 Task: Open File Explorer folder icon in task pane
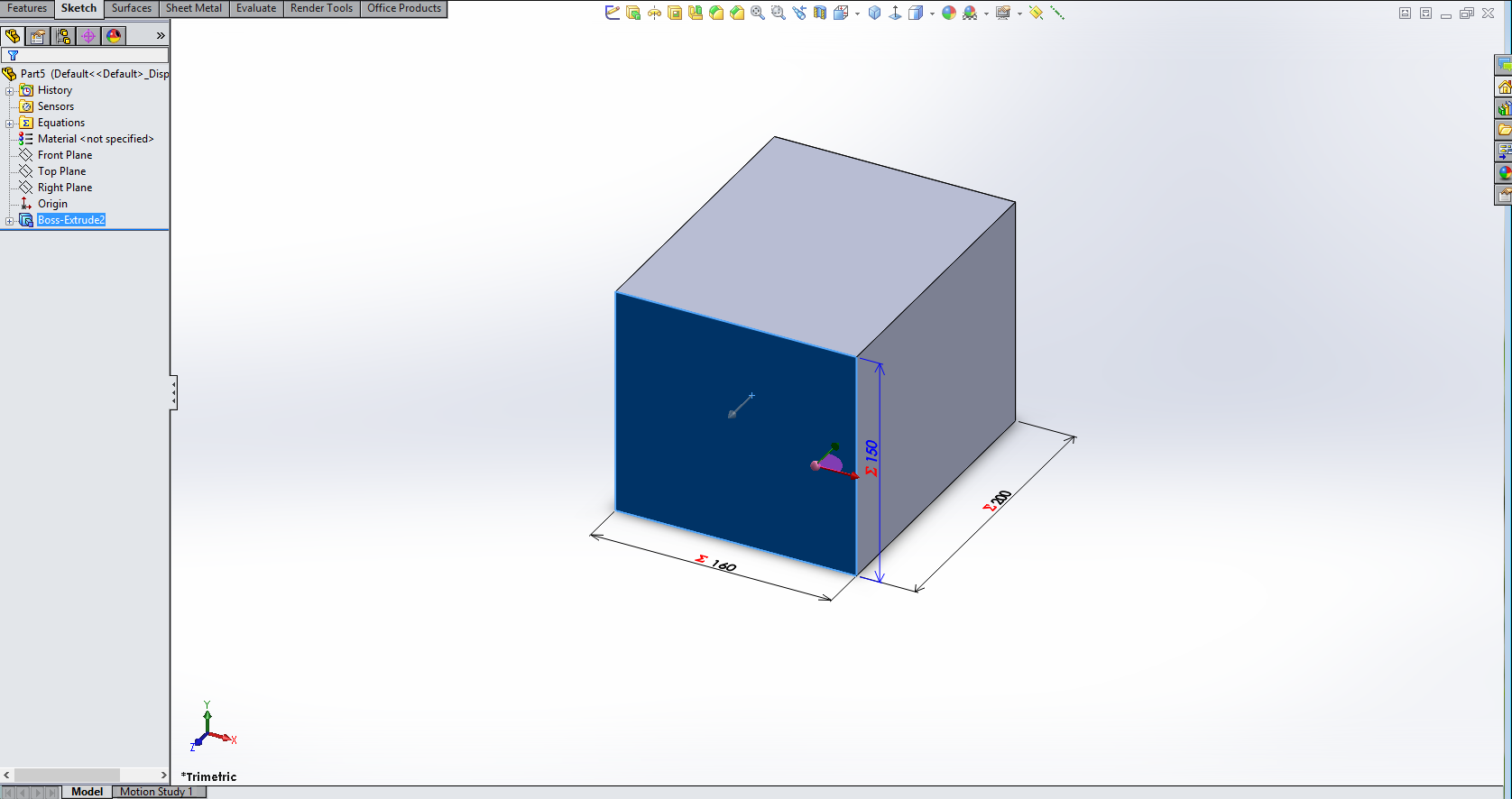[x=1504, y=130]
